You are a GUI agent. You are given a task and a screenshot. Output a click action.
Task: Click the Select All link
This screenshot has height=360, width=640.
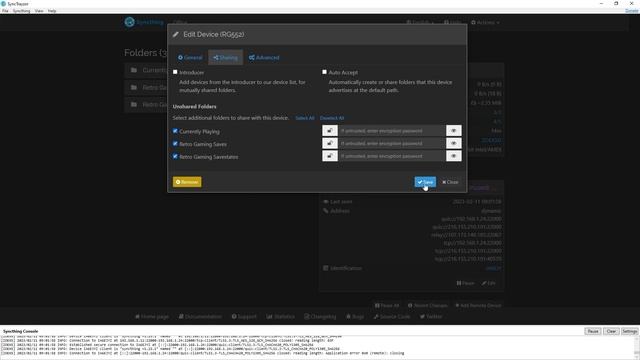point(305,118)
